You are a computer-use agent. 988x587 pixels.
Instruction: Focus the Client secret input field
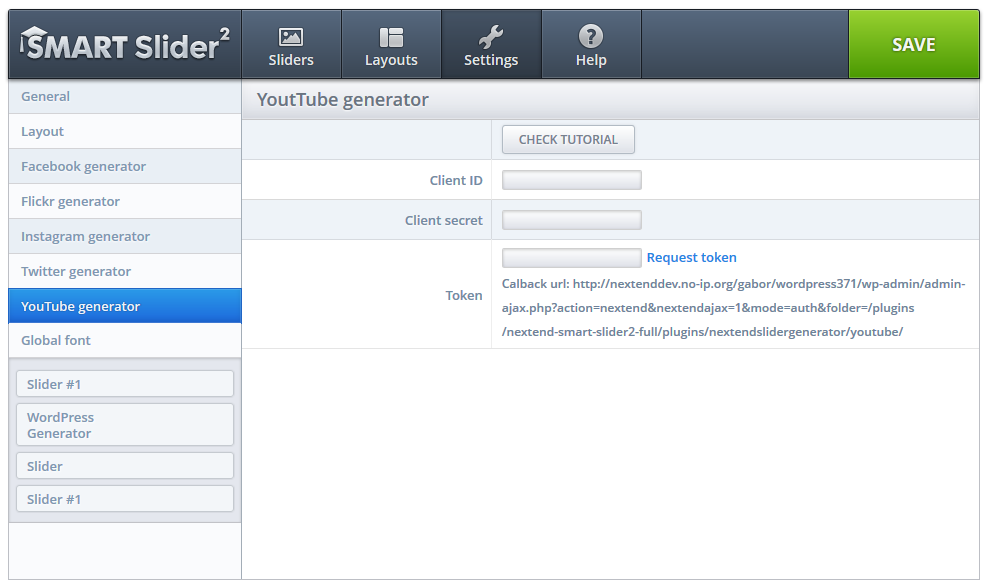click(x=572, y=220)
